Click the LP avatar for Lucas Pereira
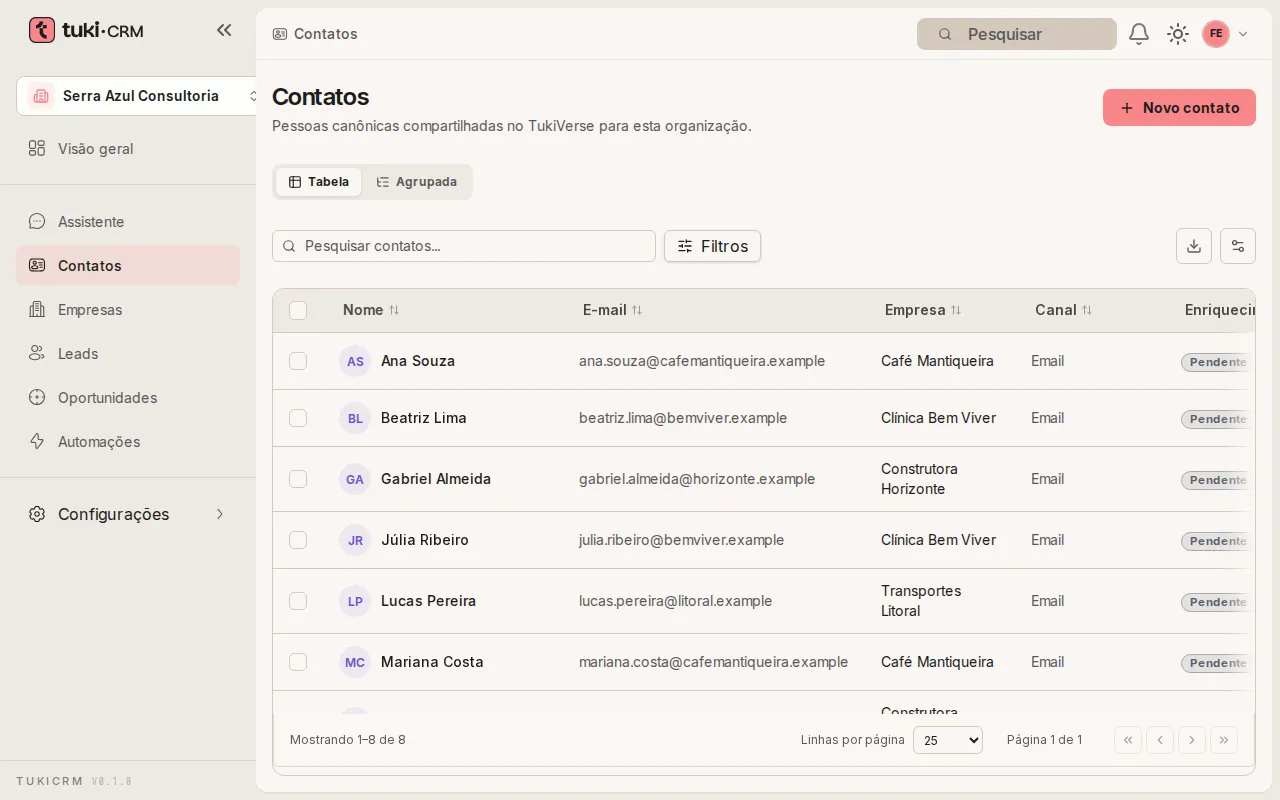Viewport: 1280px width, 800px height. (355, 601)
